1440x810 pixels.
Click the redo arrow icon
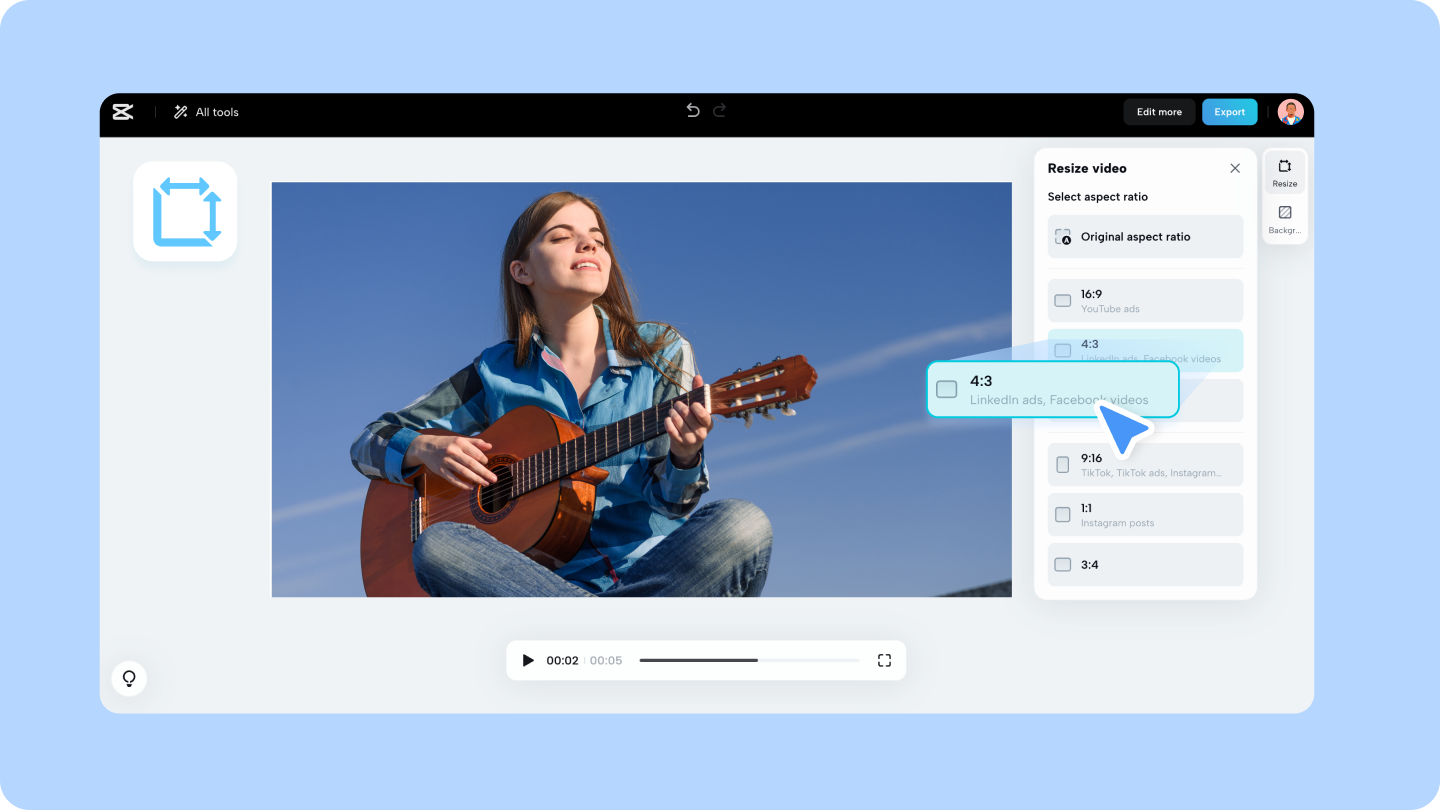720,111
